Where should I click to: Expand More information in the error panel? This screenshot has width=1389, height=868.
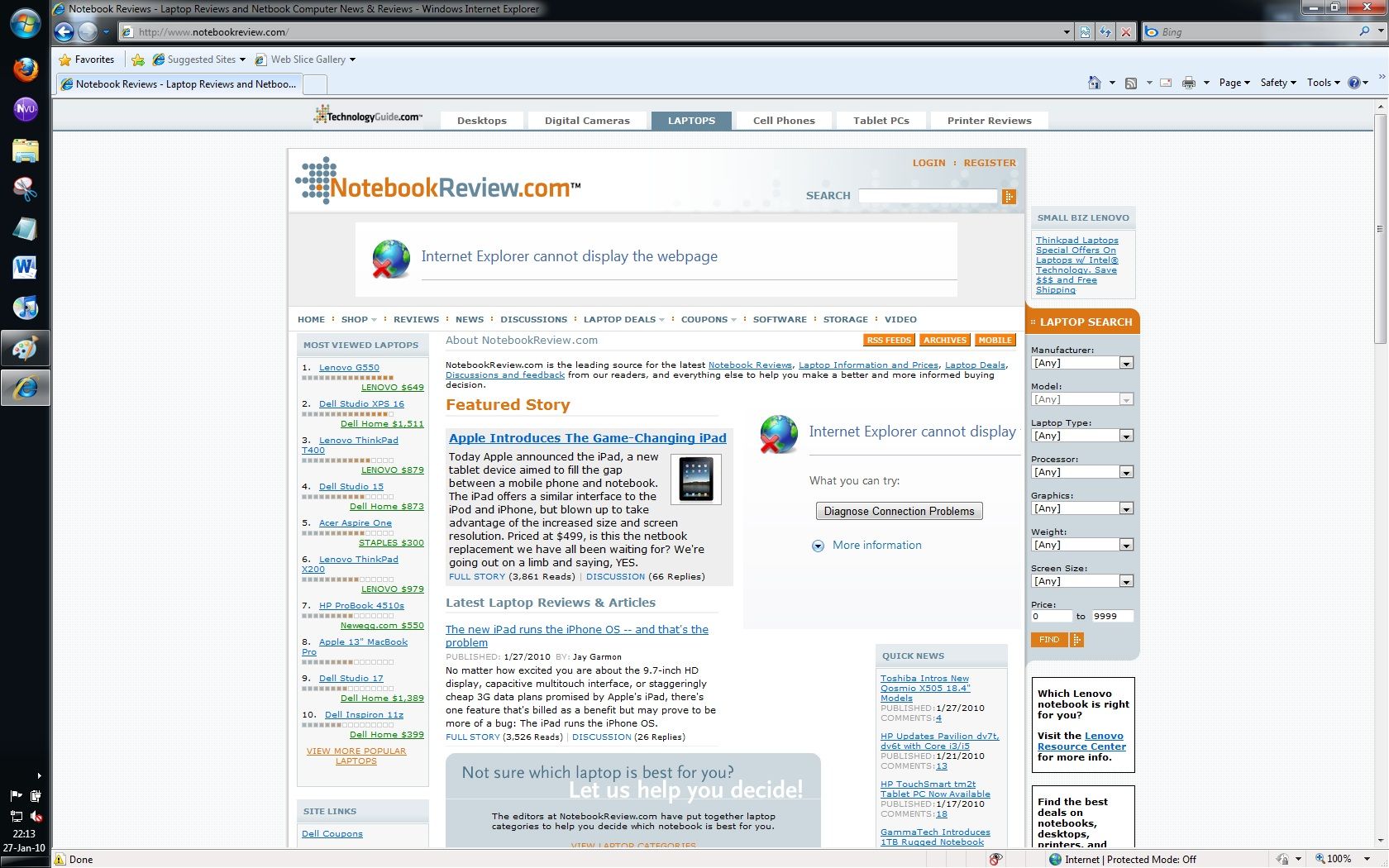click(x=867, y=546)
